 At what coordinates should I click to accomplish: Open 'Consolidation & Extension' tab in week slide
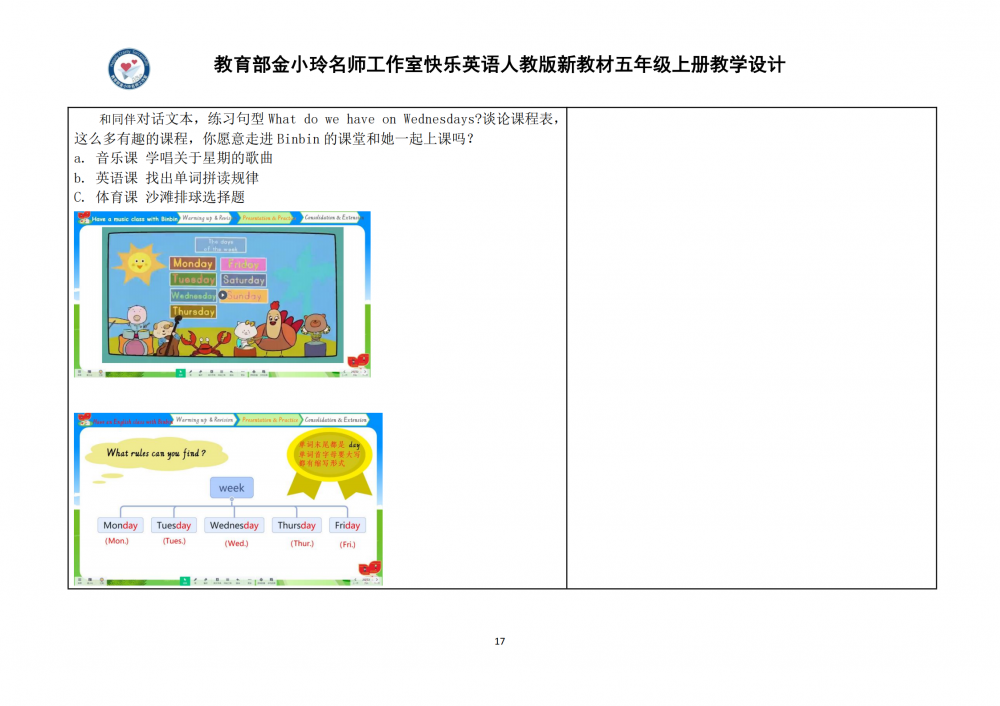coord(335,420)
